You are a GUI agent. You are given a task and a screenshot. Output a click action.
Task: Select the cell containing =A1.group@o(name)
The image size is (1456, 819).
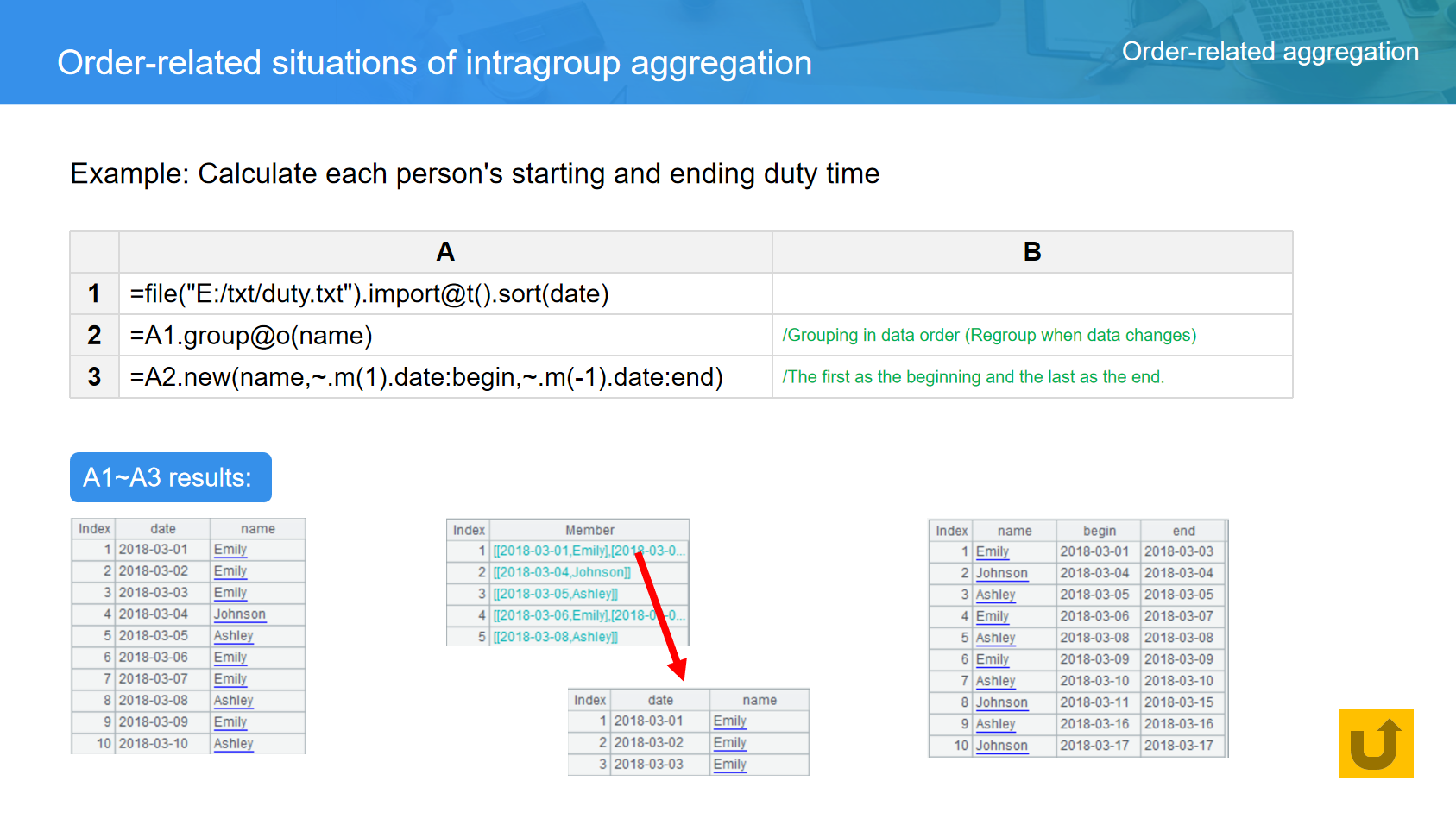tap(444, 335)
